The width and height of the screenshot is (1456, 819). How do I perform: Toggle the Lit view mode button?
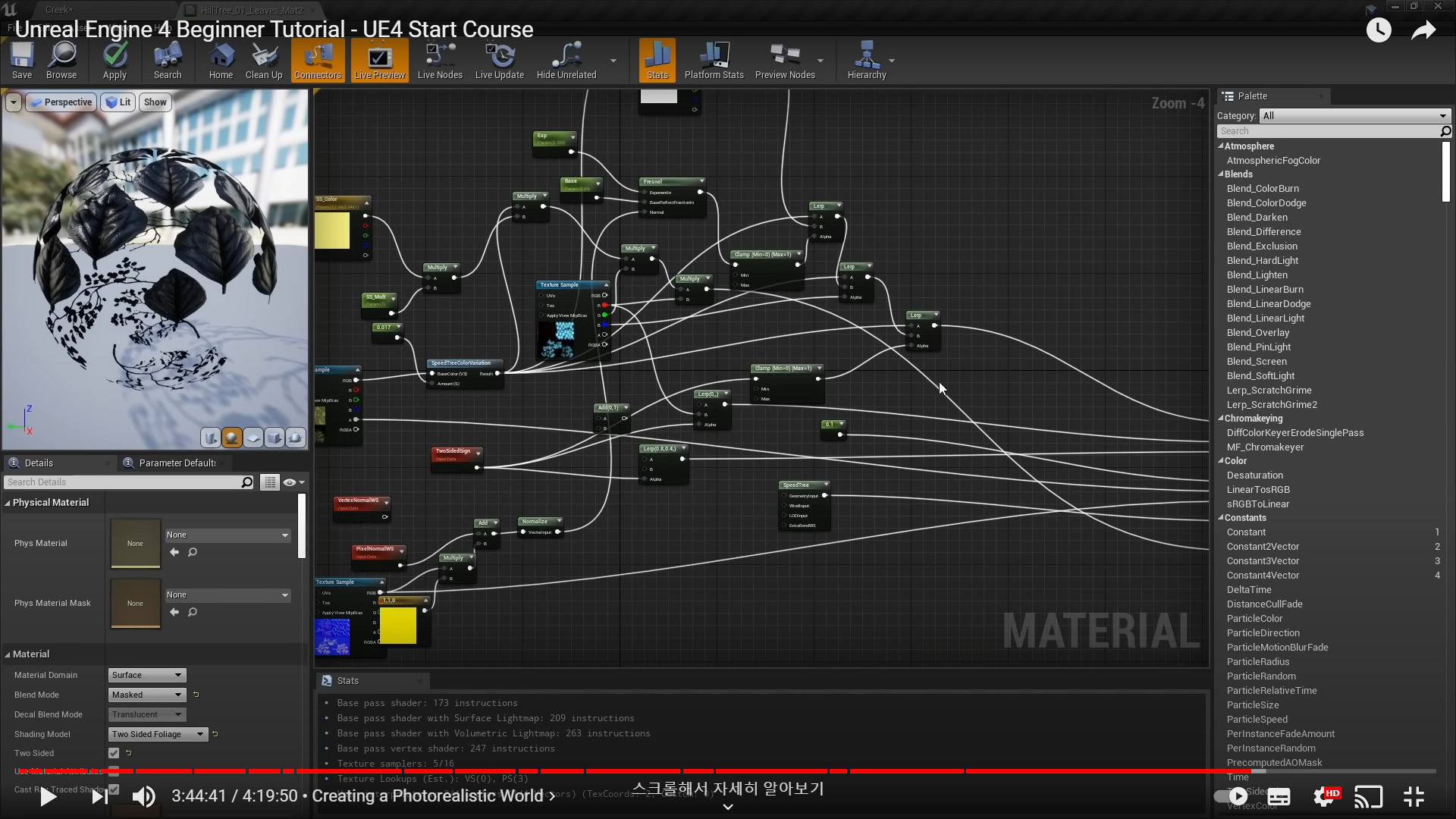(118, 102)
